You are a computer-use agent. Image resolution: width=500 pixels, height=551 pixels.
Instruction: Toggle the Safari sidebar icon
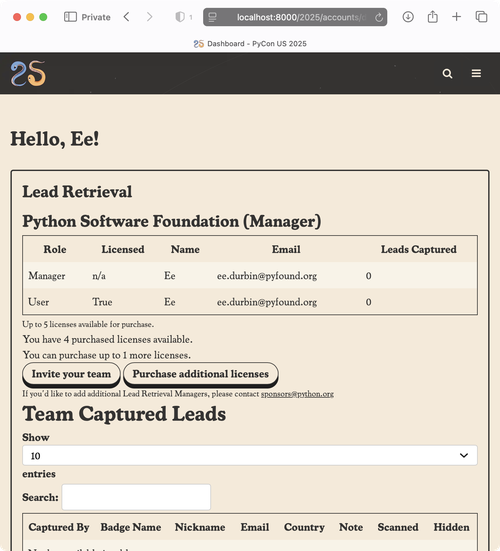[x=70, y=17]
